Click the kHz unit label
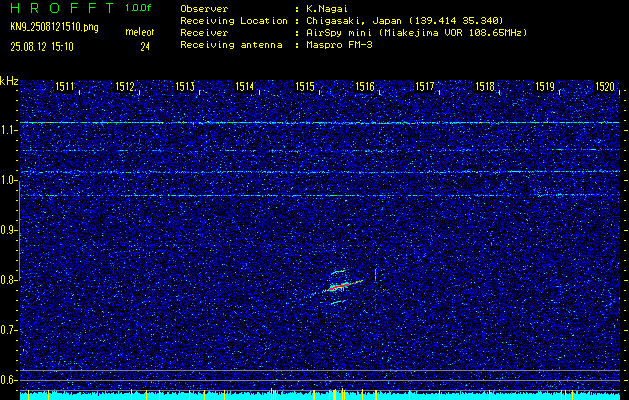The image size is (629, 400). 9,81
